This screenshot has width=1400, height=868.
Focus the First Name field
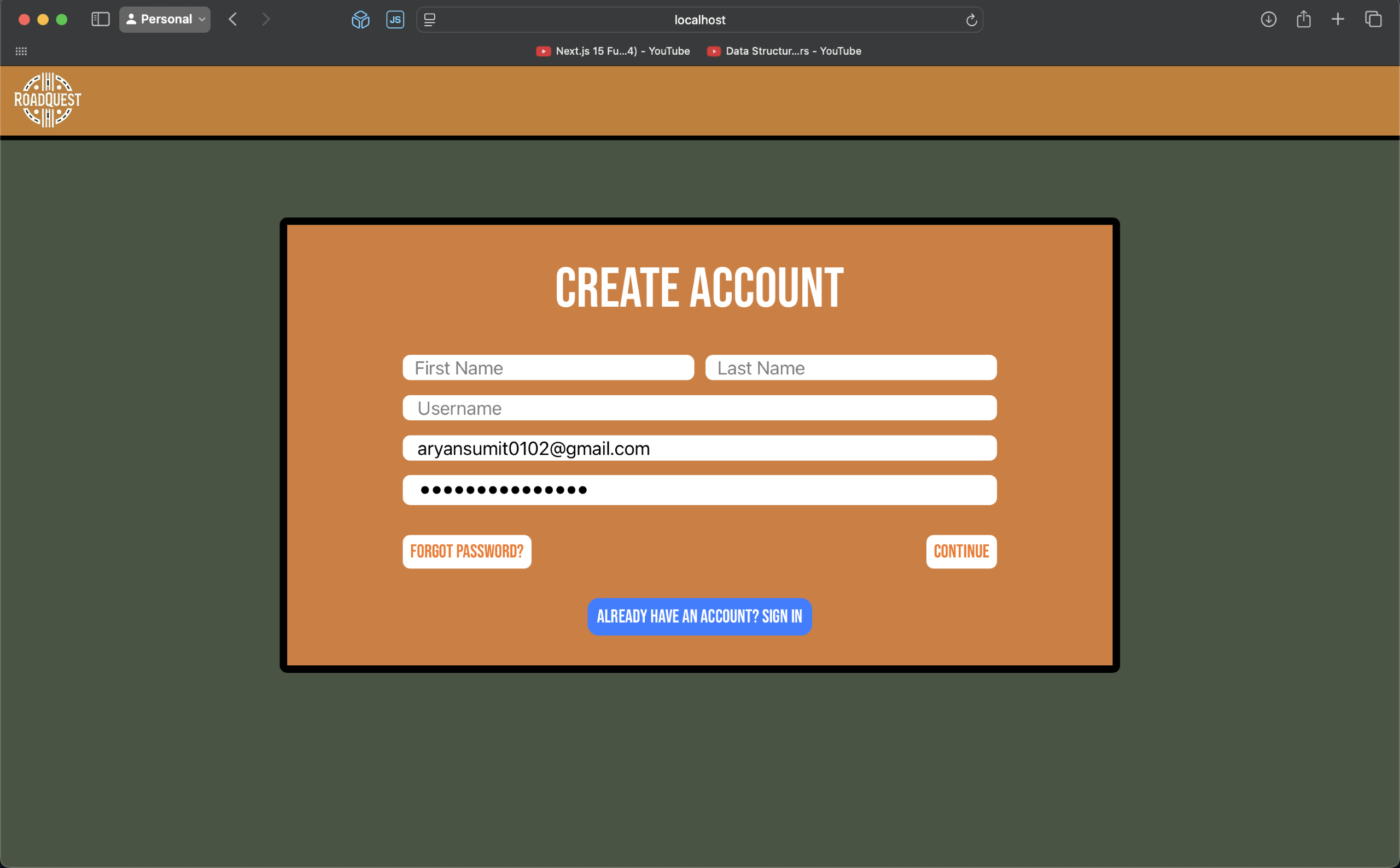click(x=548, y=368)
